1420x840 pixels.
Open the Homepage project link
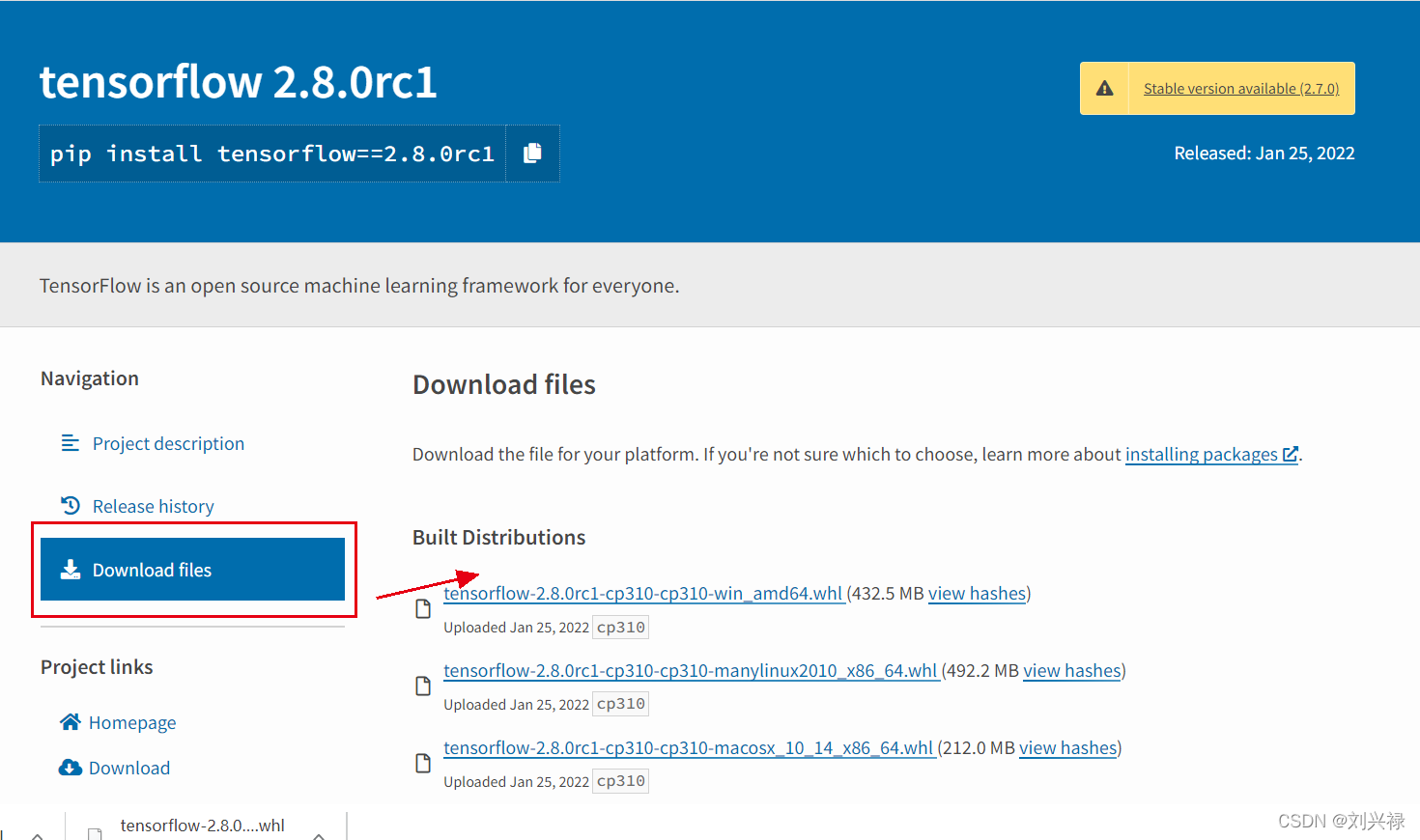coord(132,722)
